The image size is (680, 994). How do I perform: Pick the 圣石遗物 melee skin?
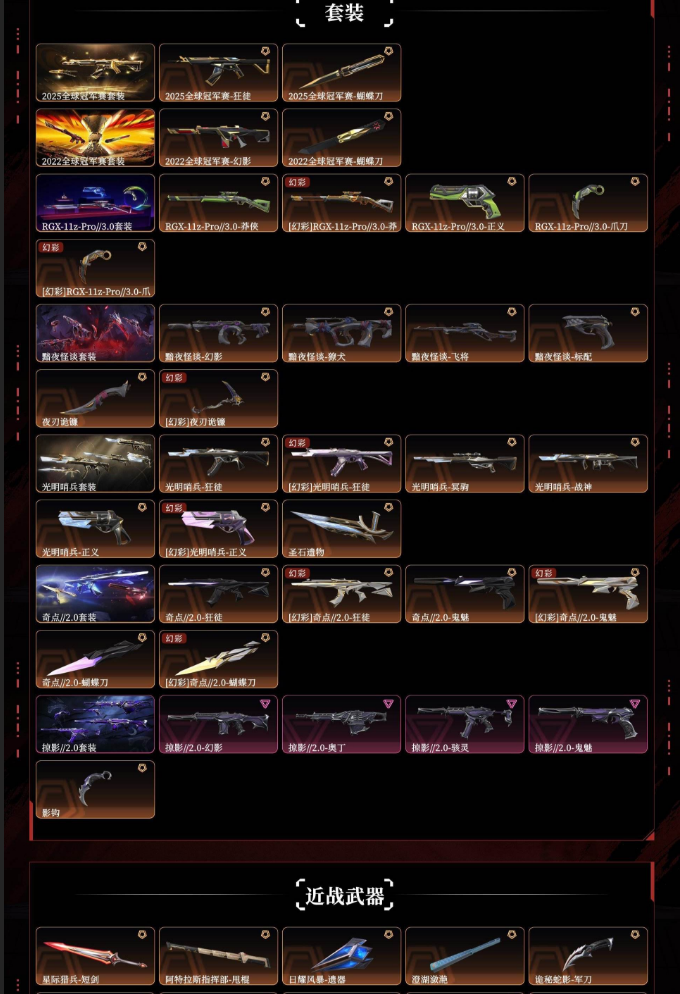tap(342, 529)
